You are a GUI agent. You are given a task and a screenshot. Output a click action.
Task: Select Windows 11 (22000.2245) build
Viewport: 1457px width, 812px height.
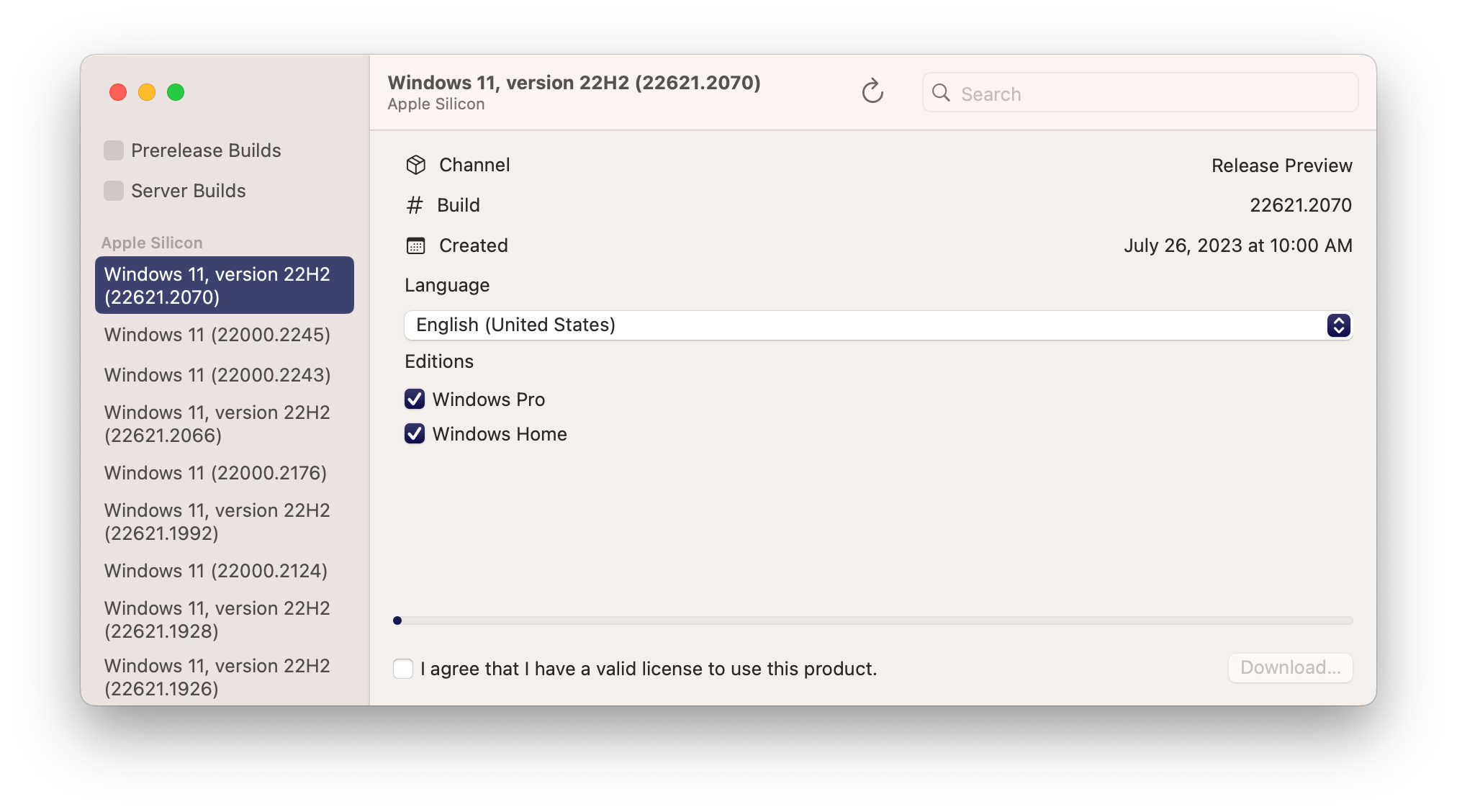click(x=216, y=335)
